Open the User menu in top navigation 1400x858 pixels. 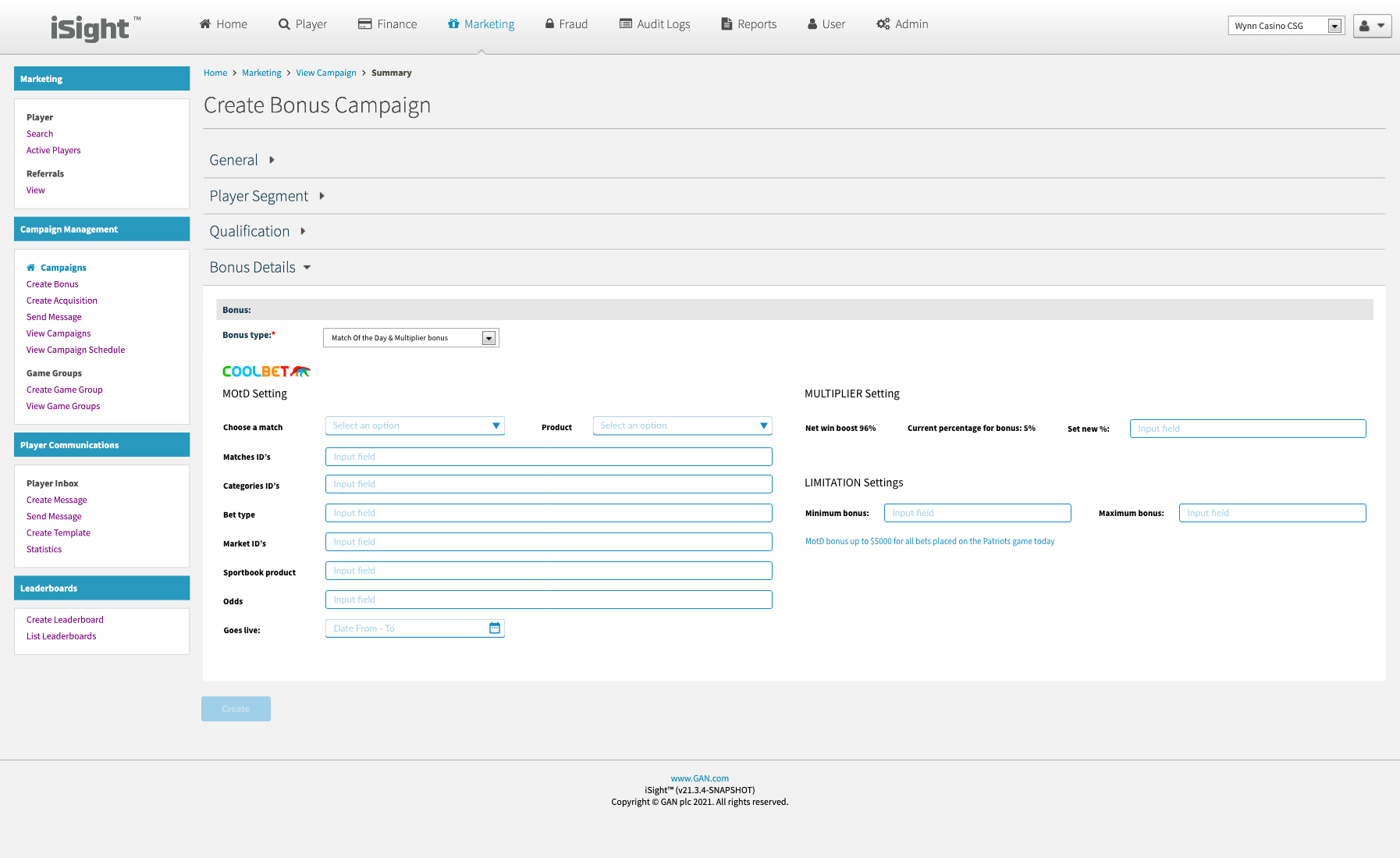point(826,24)
